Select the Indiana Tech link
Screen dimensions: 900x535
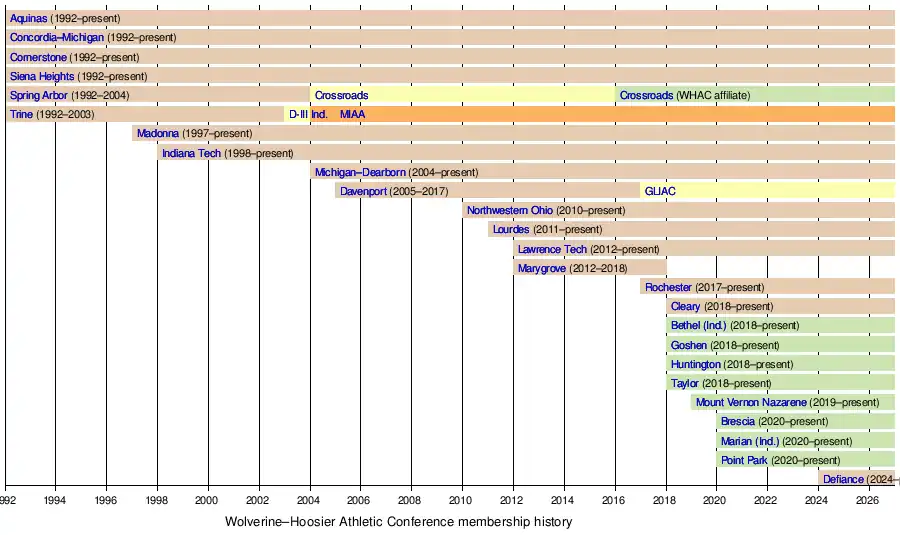coord(191,153)
